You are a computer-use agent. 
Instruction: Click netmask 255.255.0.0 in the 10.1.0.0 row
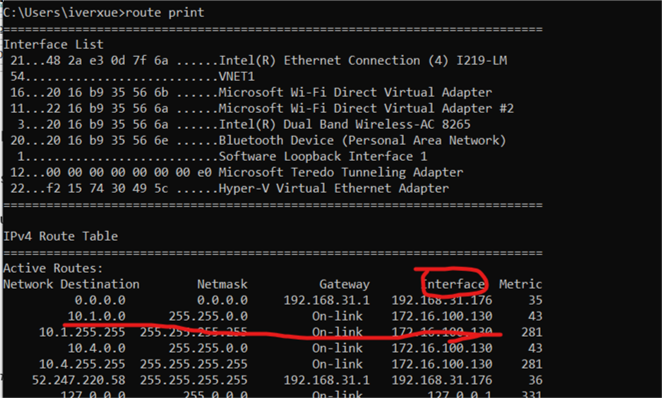pos(208,316)
